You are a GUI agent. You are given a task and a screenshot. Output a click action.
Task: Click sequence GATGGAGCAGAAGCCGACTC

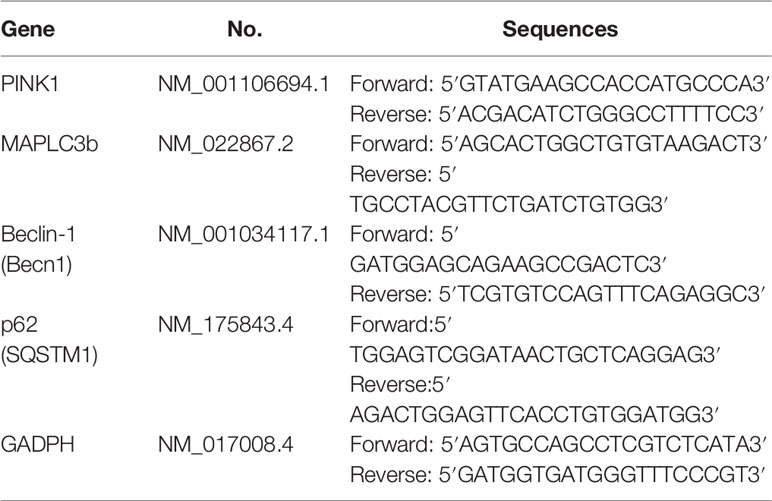508,264
